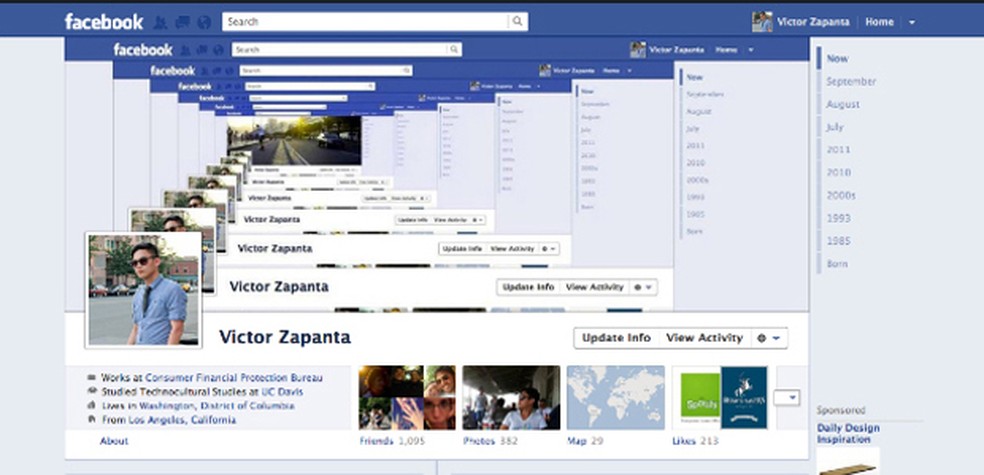Click the View Activity button
The height and width of the screenshot is (475, 984).
point(704,338)
